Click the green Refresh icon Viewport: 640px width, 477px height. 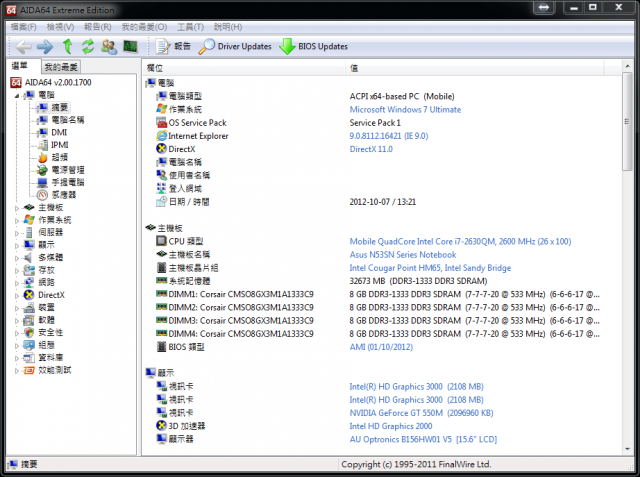88,47
